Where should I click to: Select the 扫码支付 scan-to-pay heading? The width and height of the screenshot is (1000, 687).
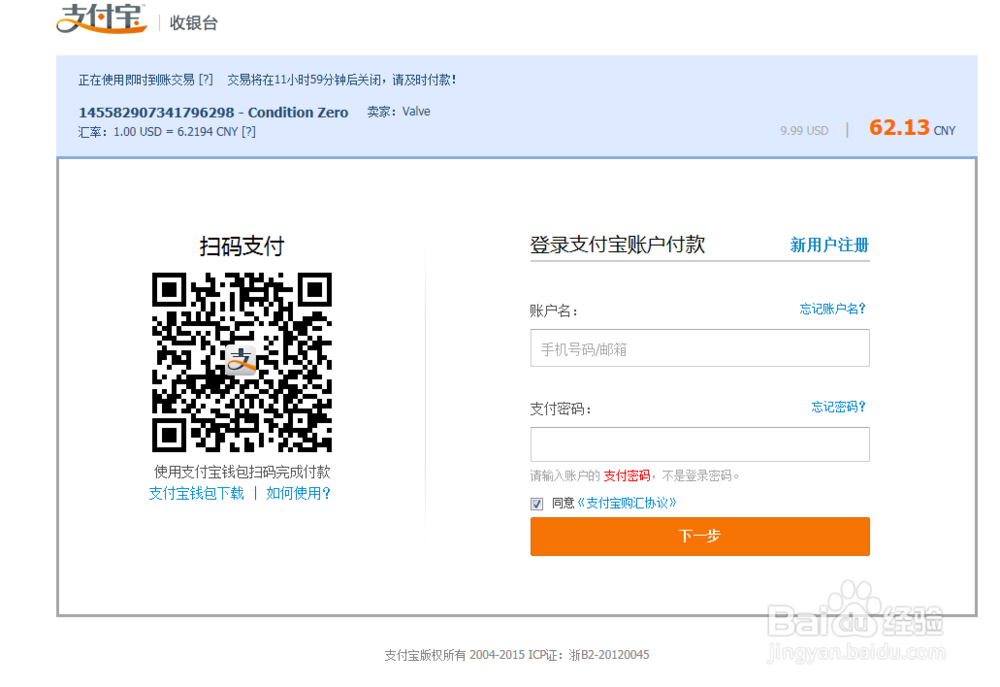click(241, 245)
